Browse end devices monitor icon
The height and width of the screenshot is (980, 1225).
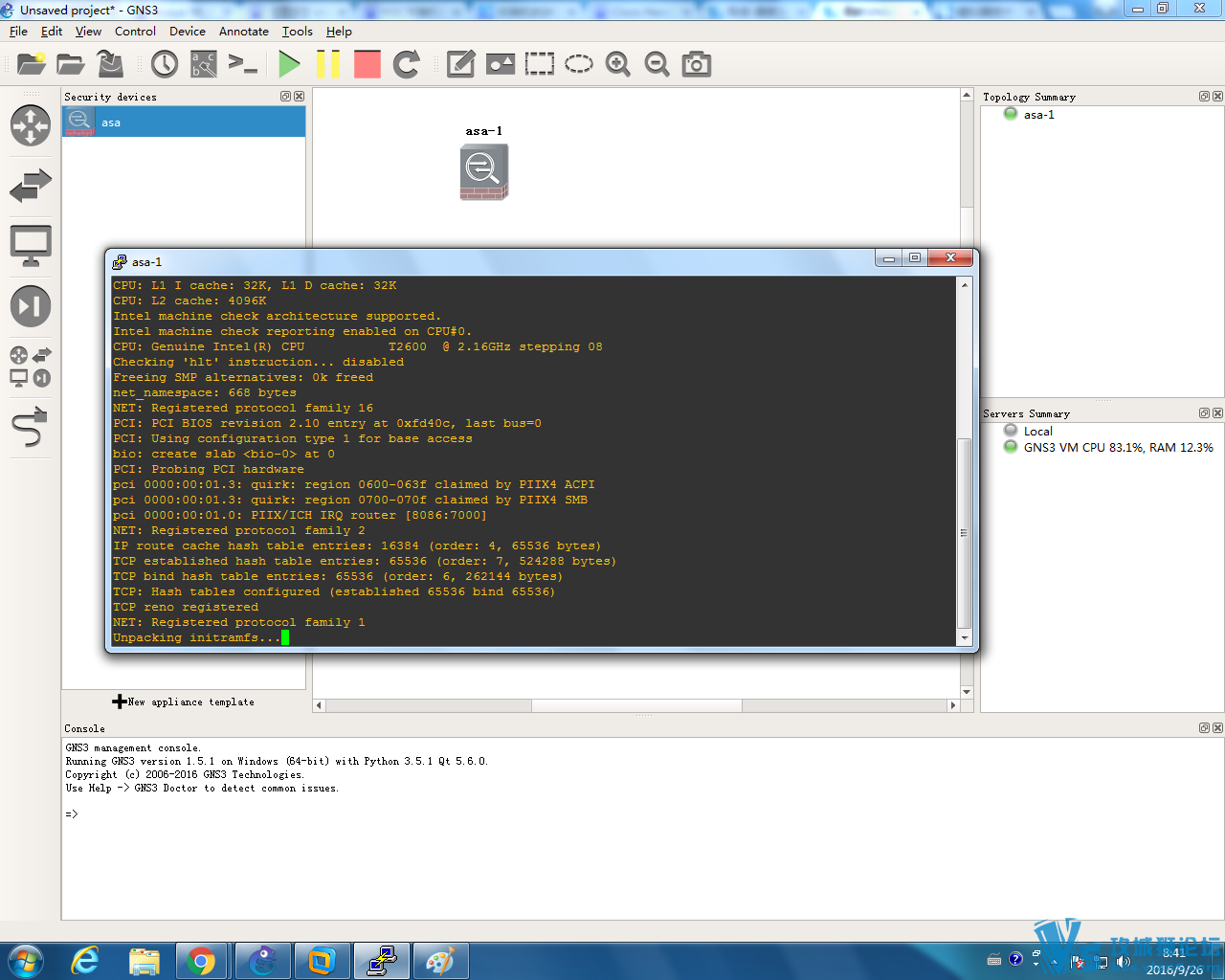[31, 246]
